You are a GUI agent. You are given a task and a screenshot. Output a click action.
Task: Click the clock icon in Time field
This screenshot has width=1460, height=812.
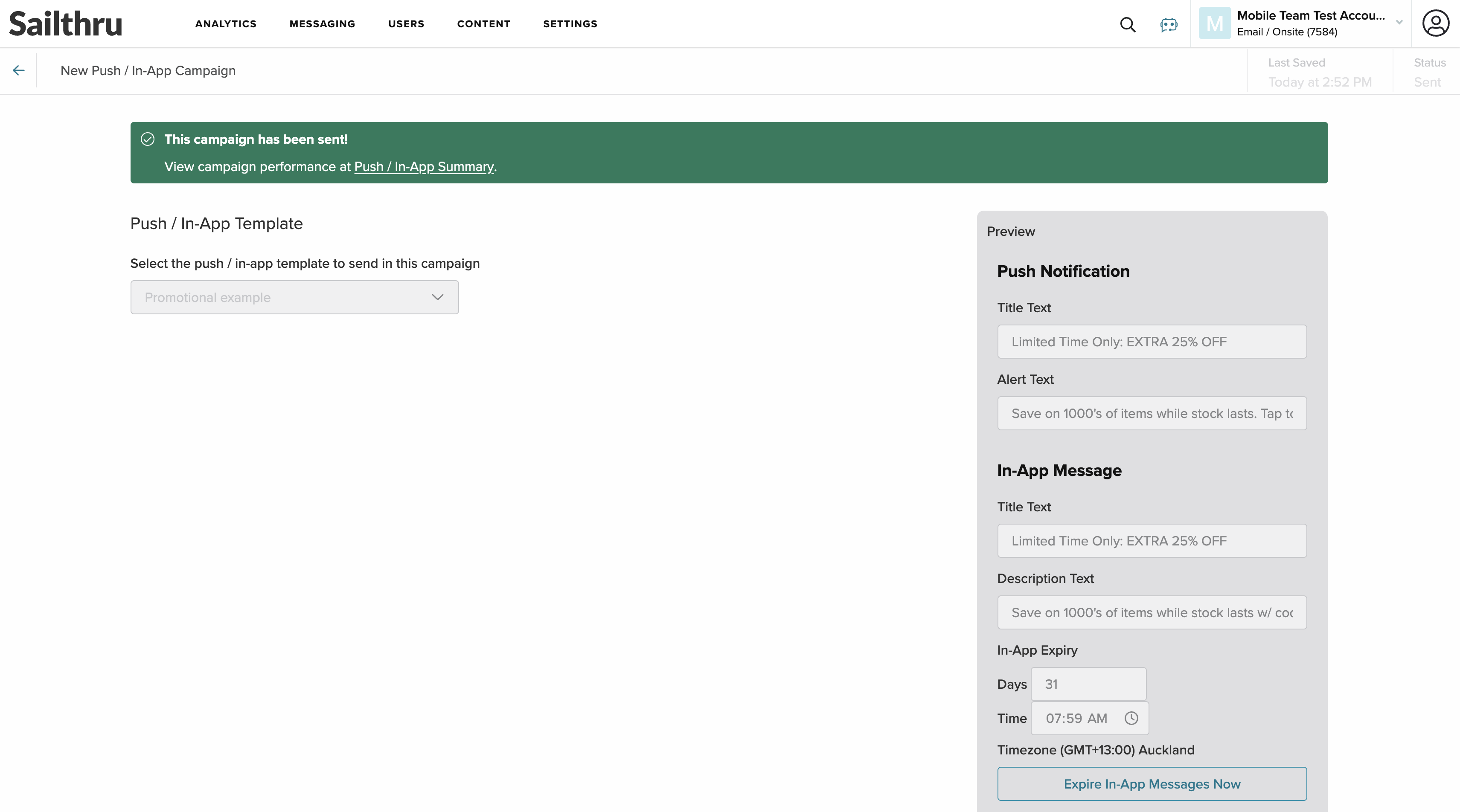coord(1131,718)
